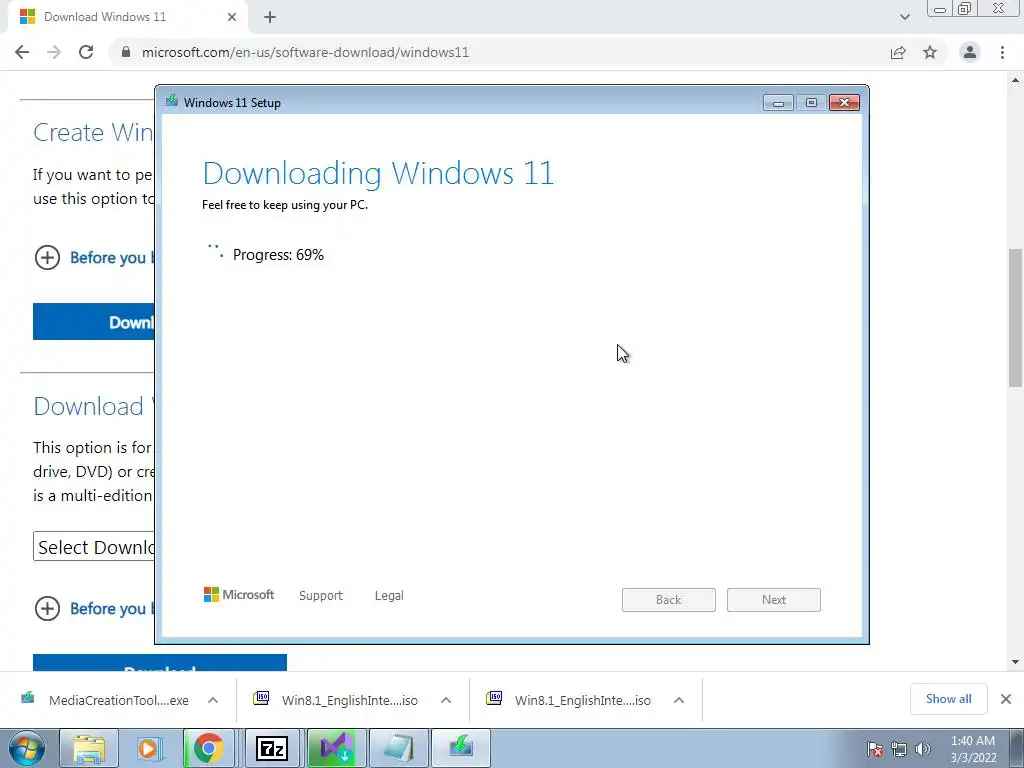This screenshot has height=768, width=1024.
Task: Reload the Download Windows 11 page
Action: (x=86, y=52)
